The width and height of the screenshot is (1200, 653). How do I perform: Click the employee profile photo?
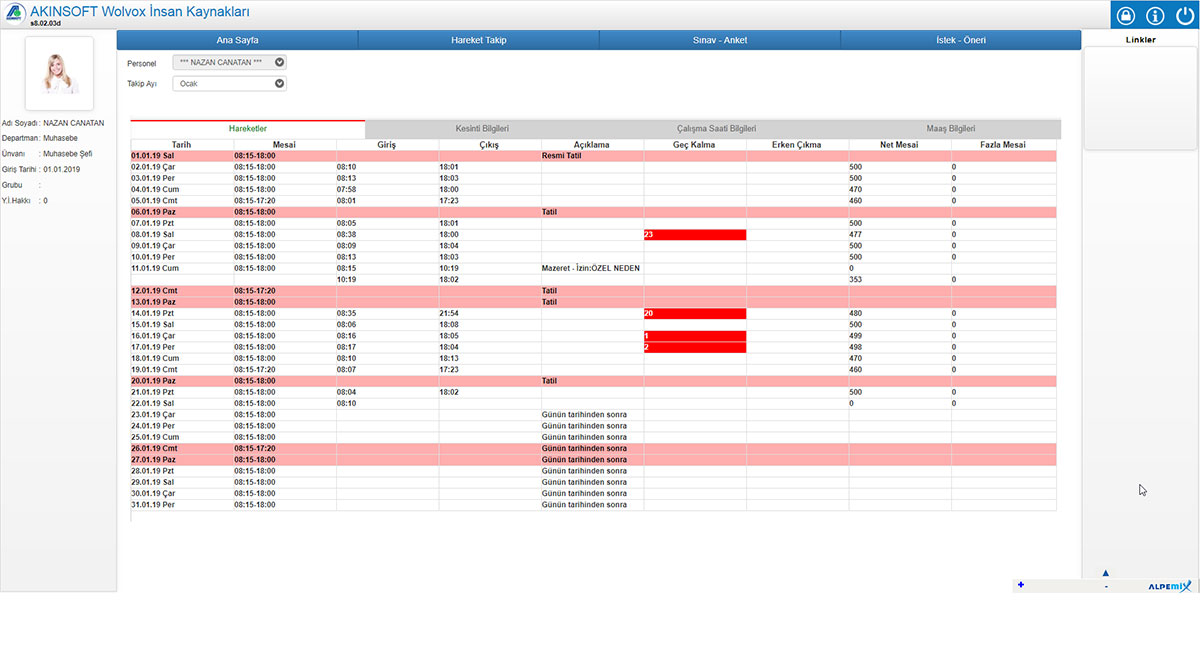[59, 73]
